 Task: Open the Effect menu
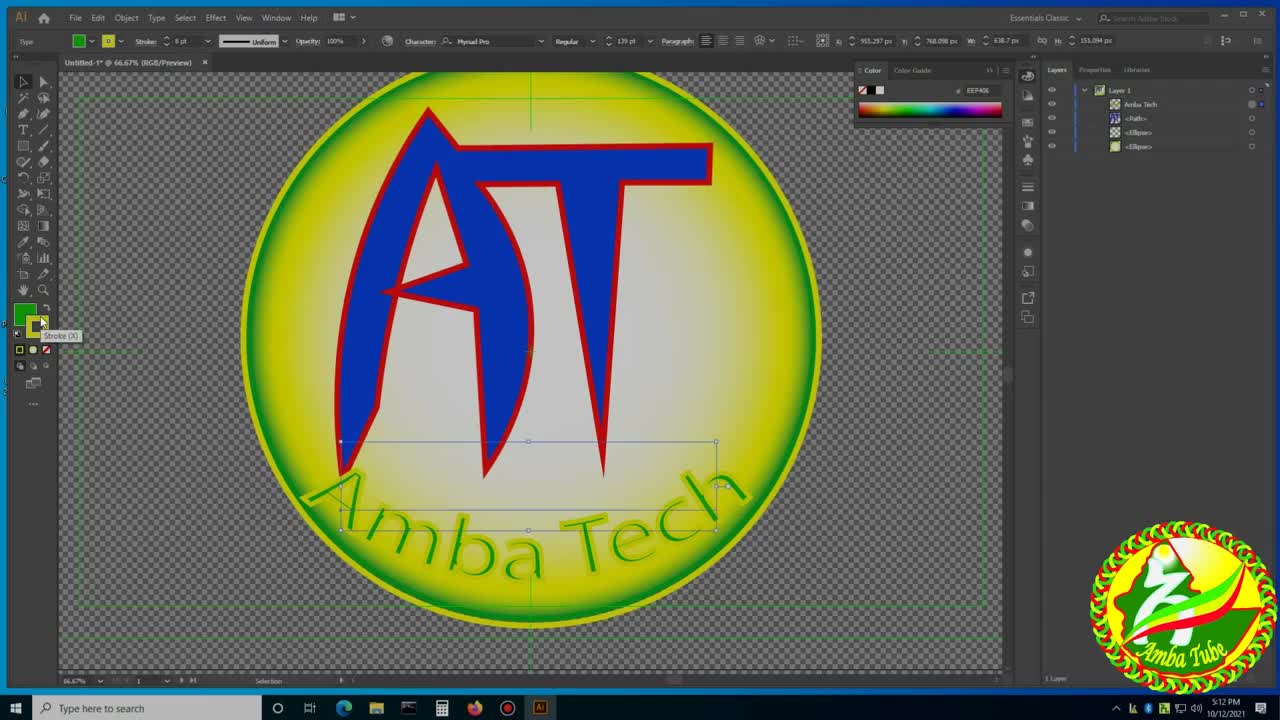216,18
